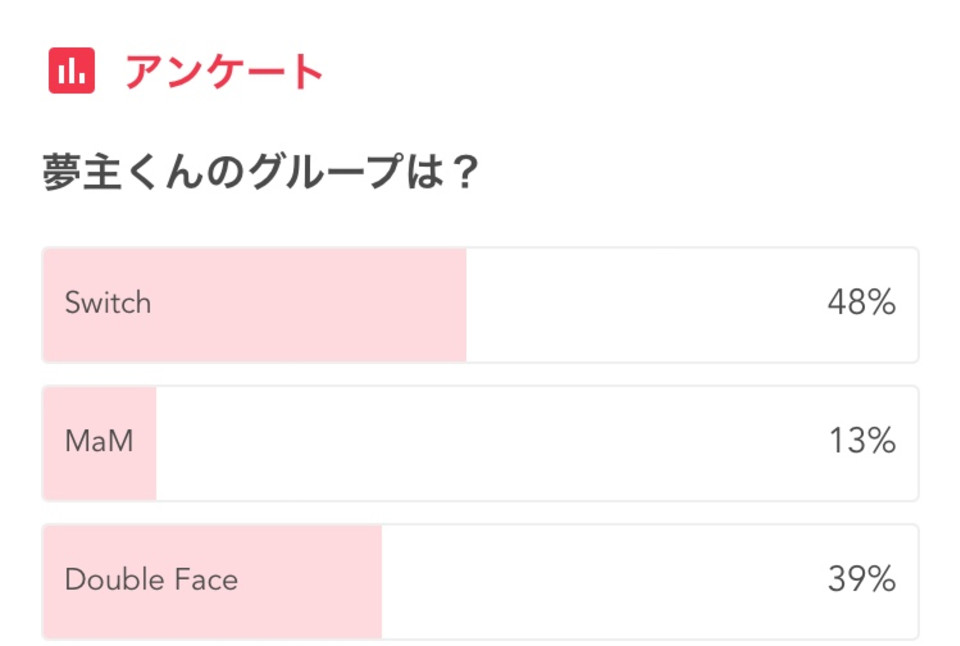Click the empty white area of Switch bar
The height and width of the screenshot is (646, 960).
[692, 305]
